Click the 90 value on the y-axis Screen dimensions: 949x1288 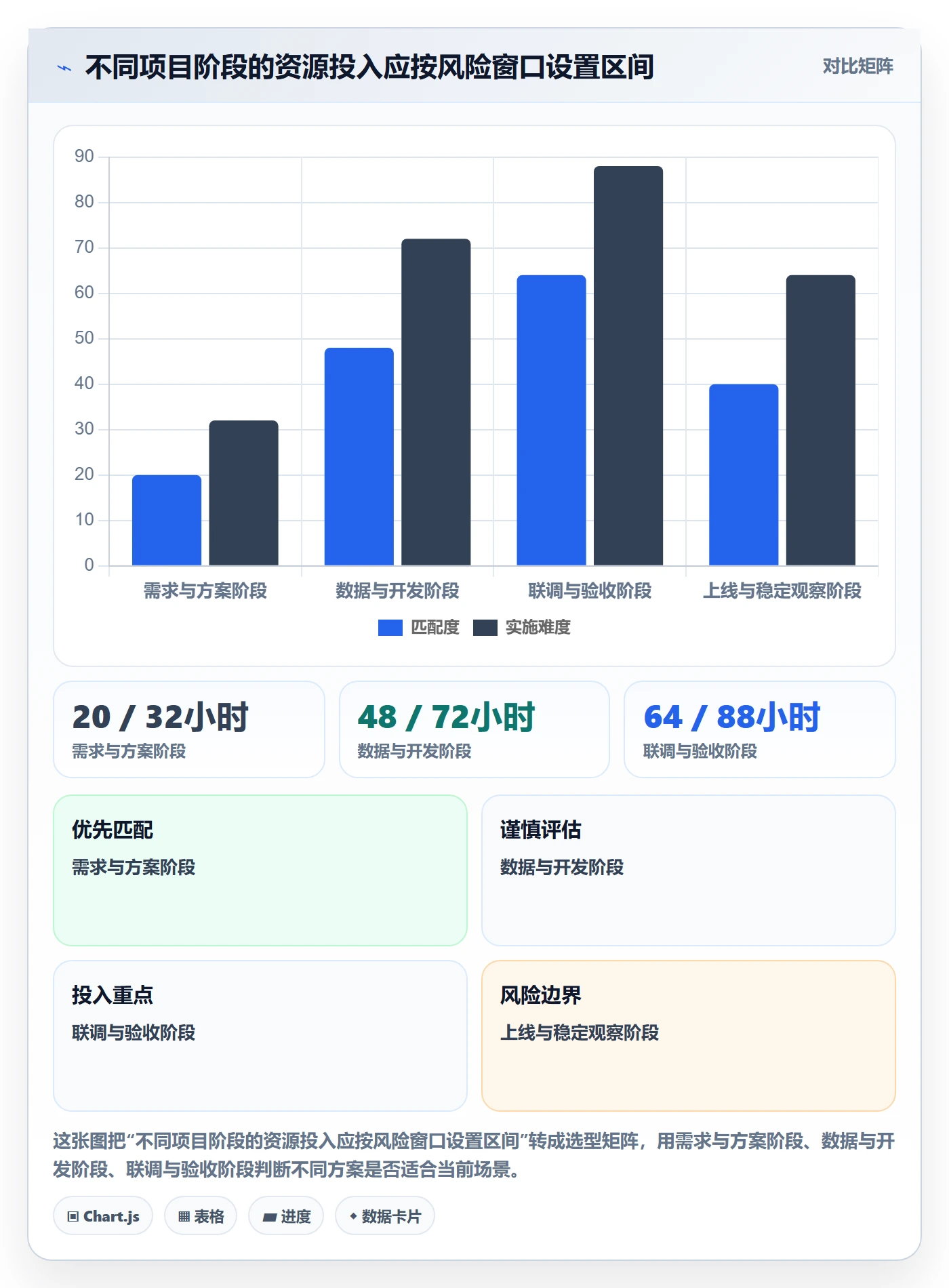click(x=84, y=157)
